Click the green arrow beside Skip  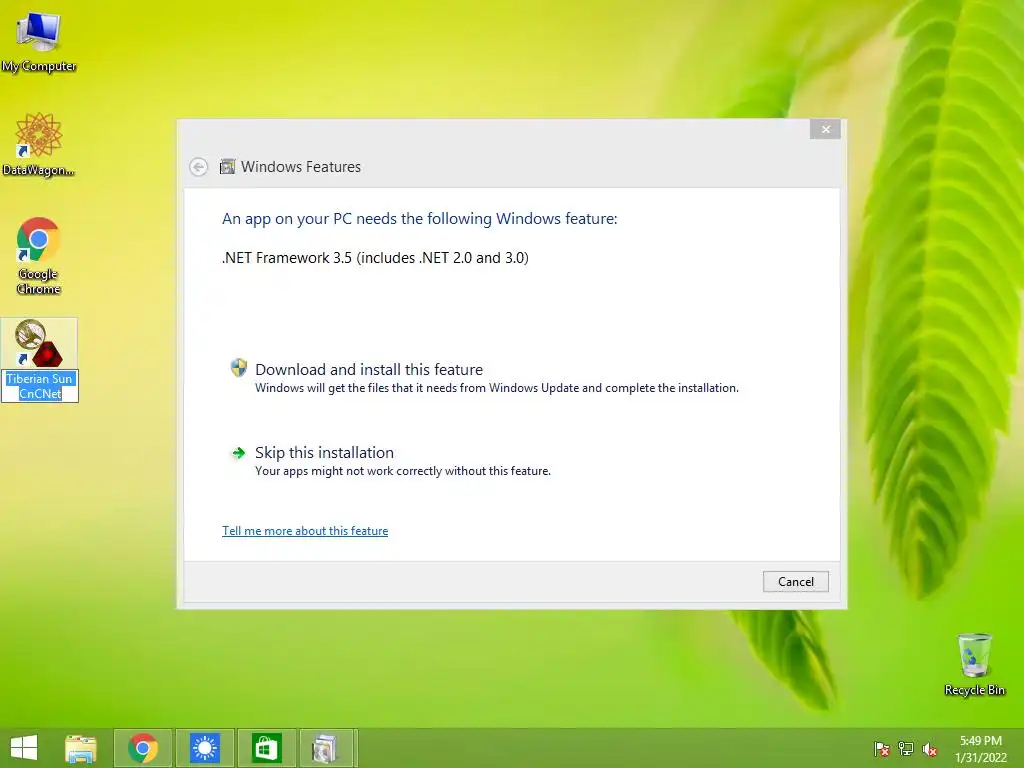(x=238, y=453)
